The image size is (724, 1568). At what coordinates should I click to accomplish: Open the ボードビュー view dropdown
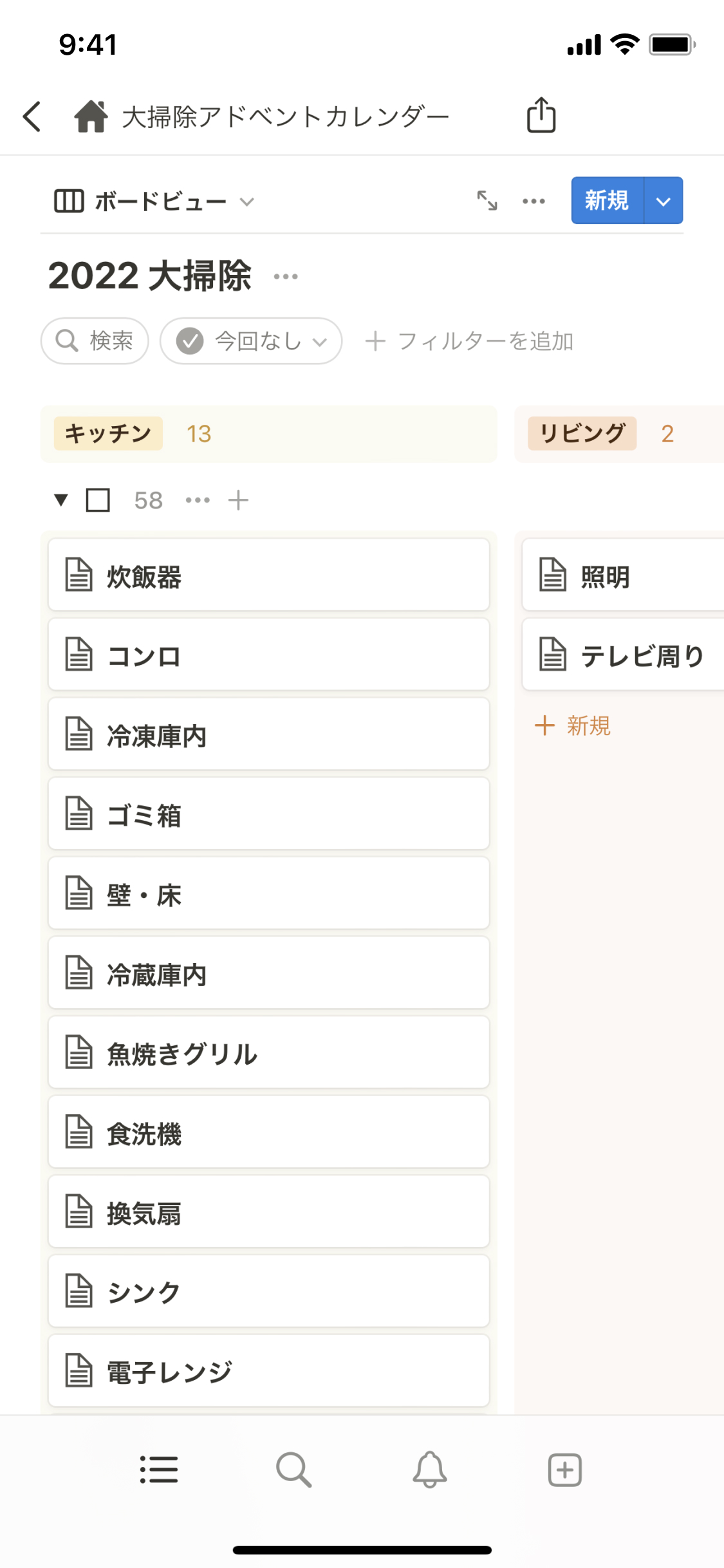pyautogui.click(x=154, y=201)
